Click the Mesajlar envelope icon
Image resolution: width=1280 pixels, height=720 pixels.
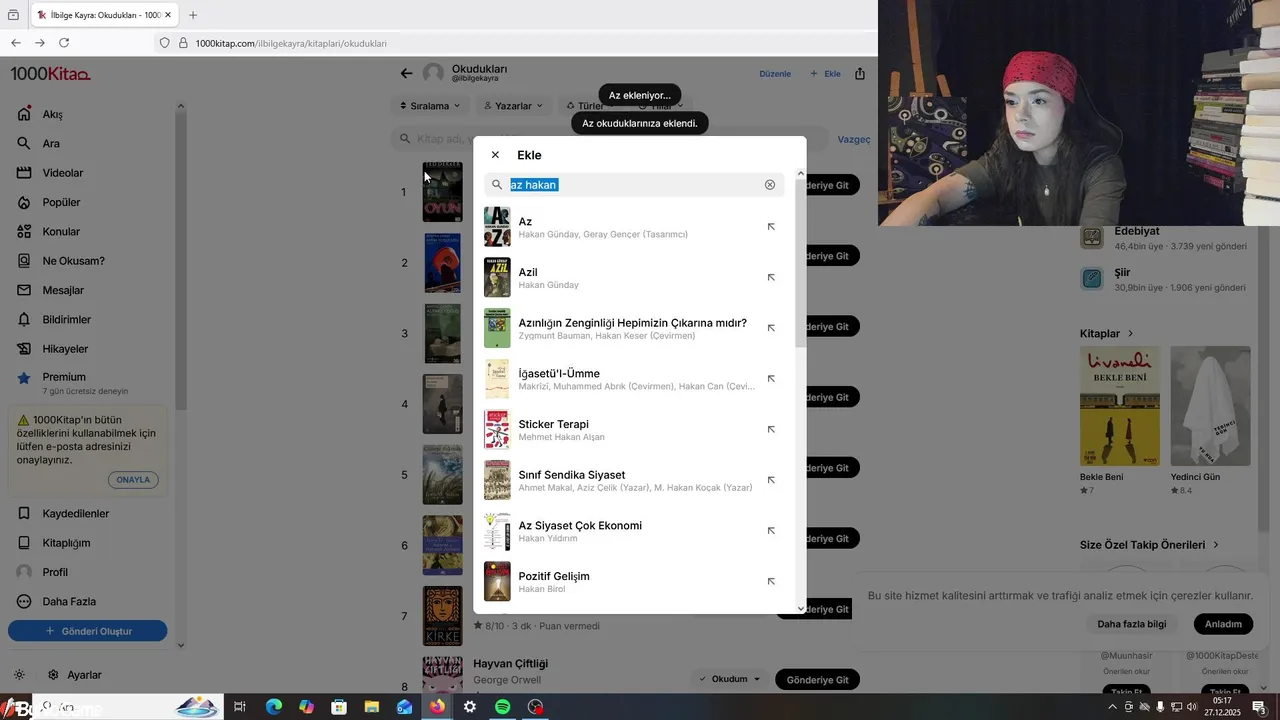[x=24, y=290]
